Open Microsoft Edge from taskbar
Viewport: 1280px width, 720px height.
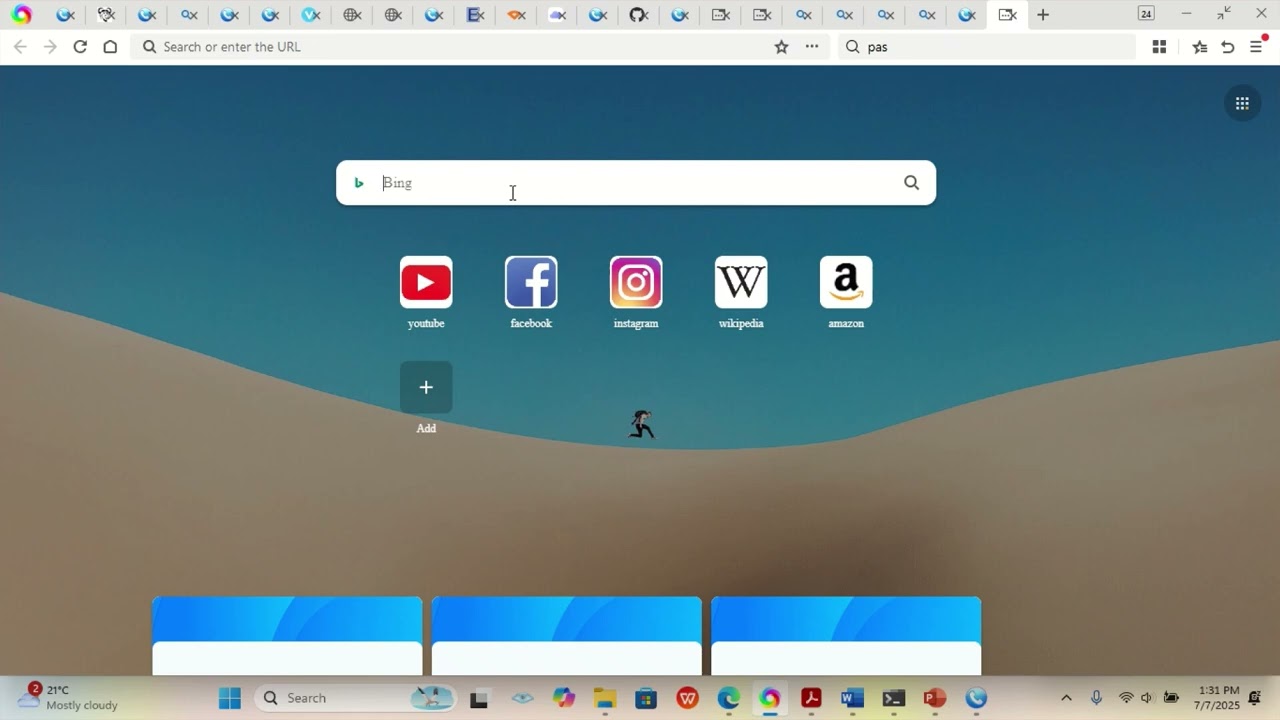(x=728, y=698)
